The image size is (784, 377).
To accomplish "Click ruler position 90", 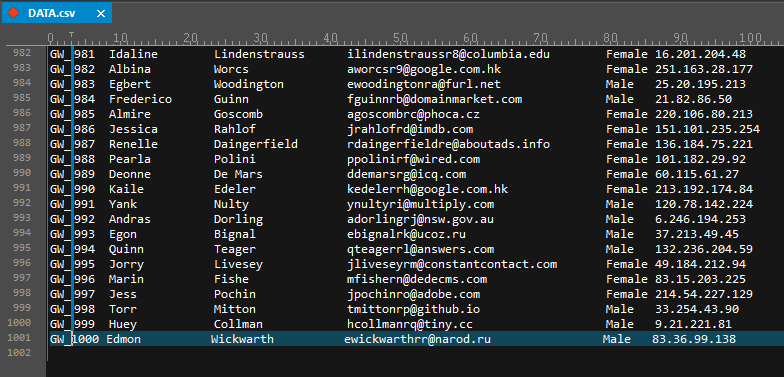I will [679, 38].
